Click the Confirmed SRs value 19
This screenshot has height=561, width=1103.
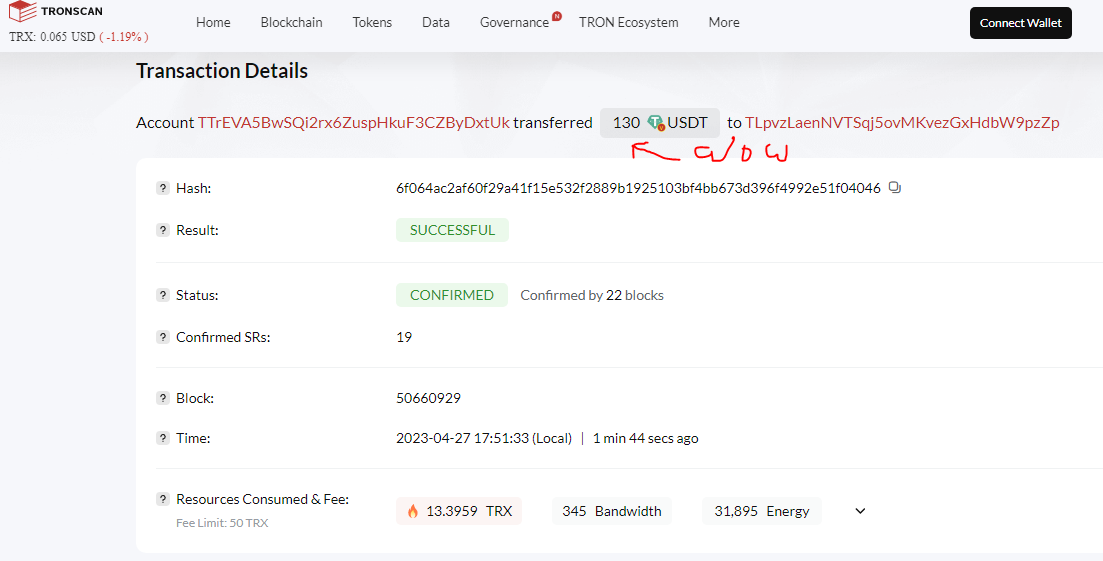[x=404, y=337]
